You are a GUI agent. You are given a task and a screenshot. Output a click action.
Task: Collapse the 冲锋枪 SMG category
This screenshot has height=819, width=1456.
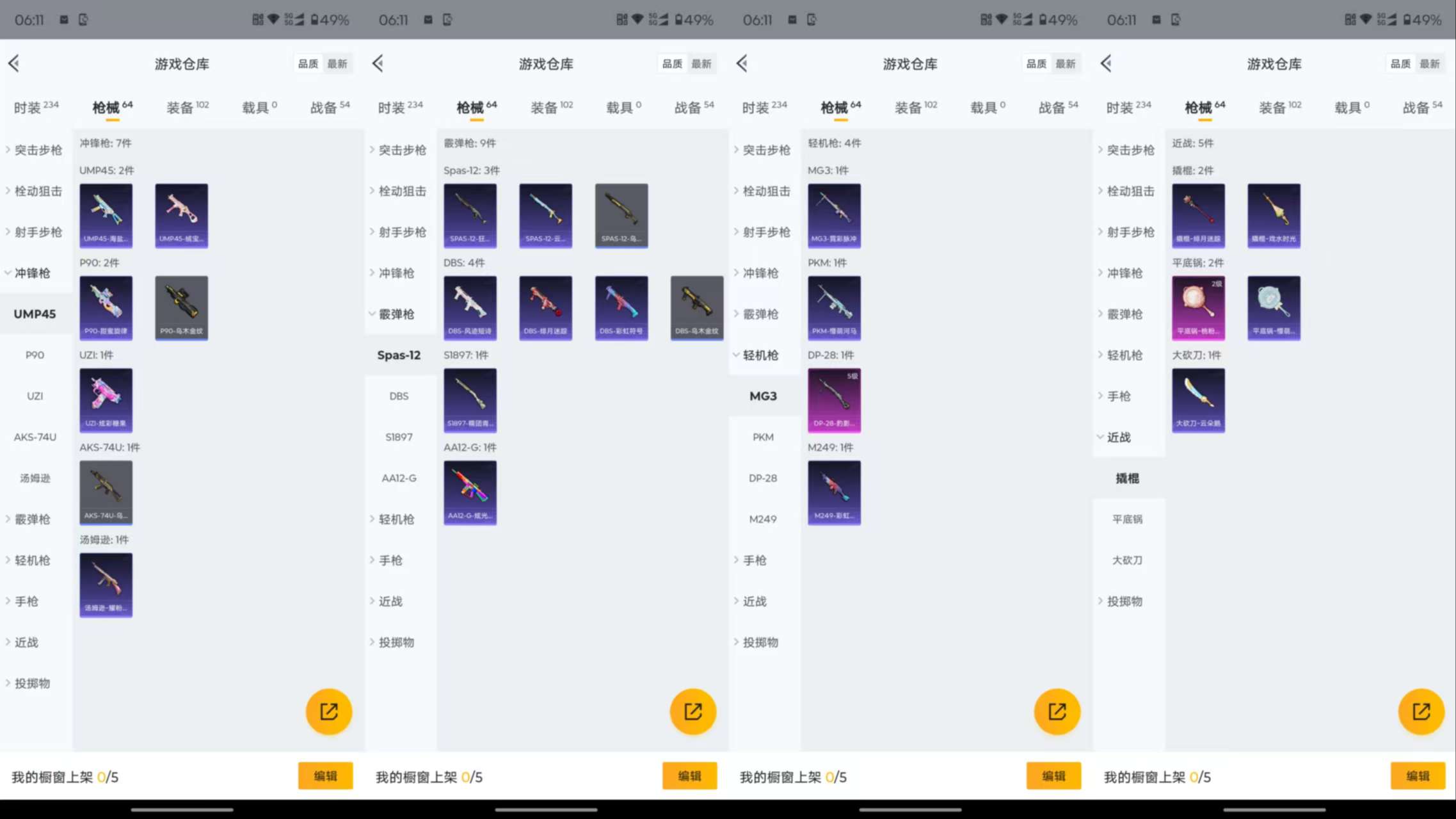pos(33,273)
